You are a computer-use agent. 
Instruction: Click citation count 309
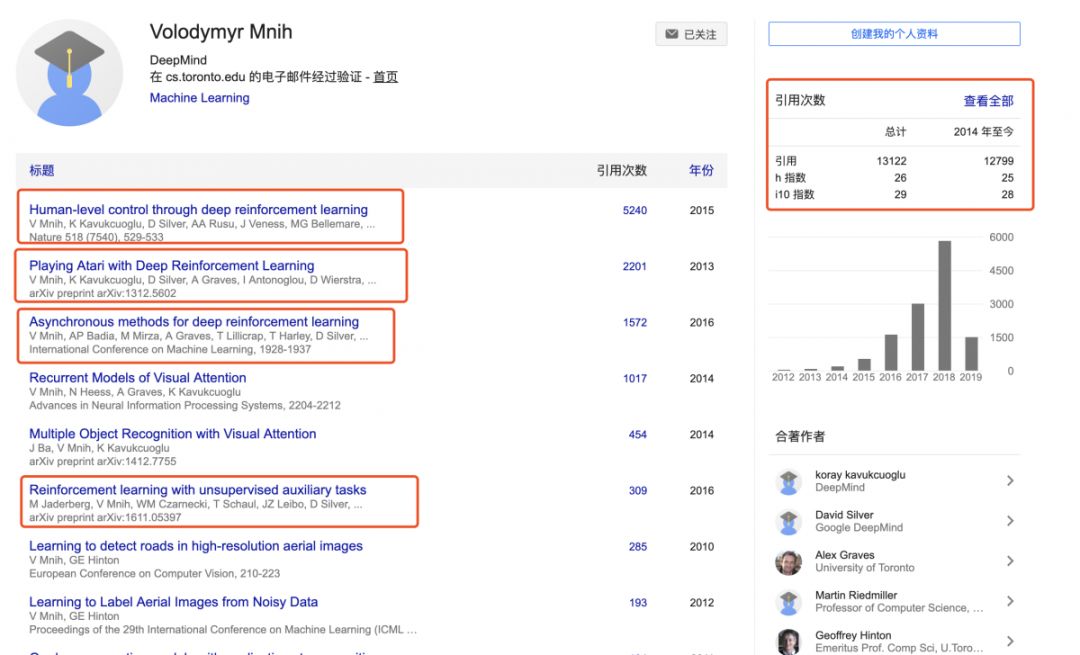[638, 490]
